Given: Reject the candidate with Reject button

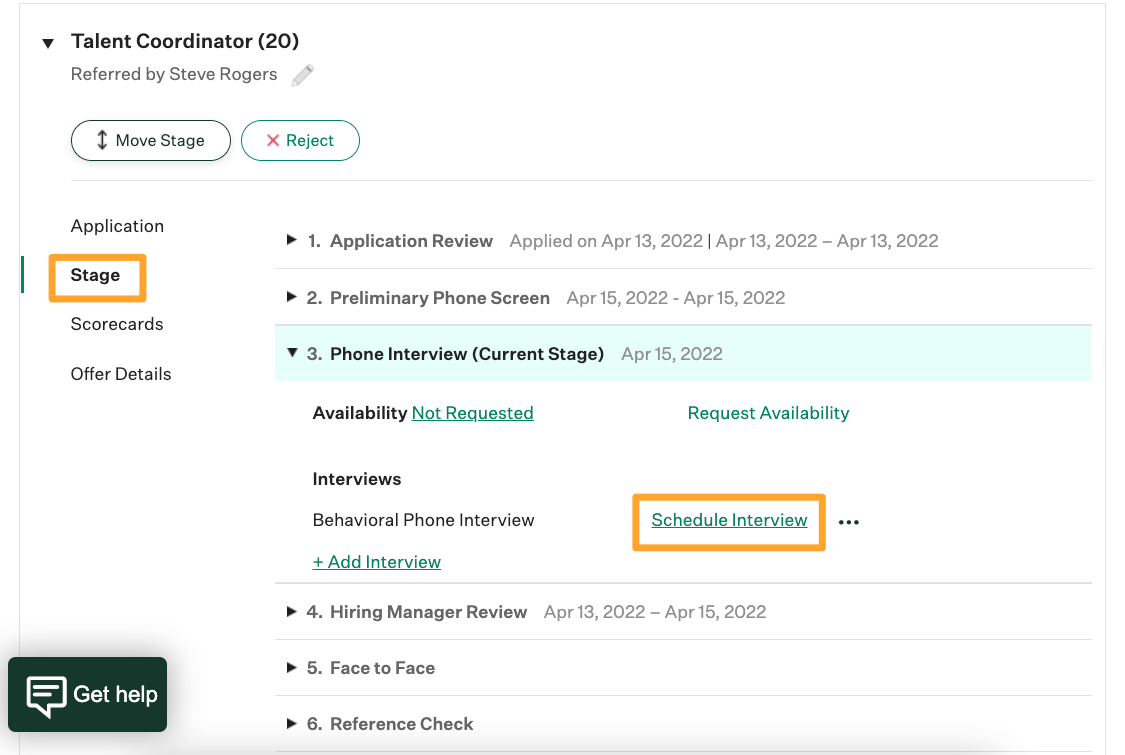Looking at the screenshot, I should click(x=300, y=141).
